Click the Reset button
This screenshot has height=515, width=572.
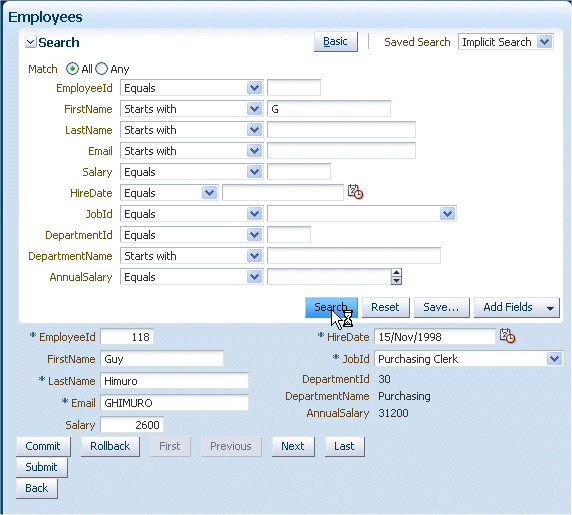point(385,307)
